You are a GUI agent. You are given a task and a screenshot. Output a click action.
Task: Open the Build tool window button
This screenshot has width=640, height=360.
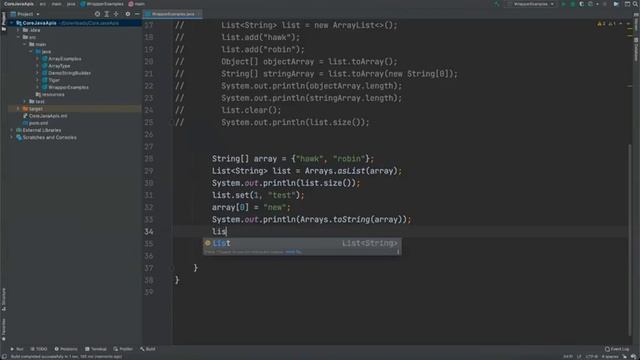[x=148, y=349]
